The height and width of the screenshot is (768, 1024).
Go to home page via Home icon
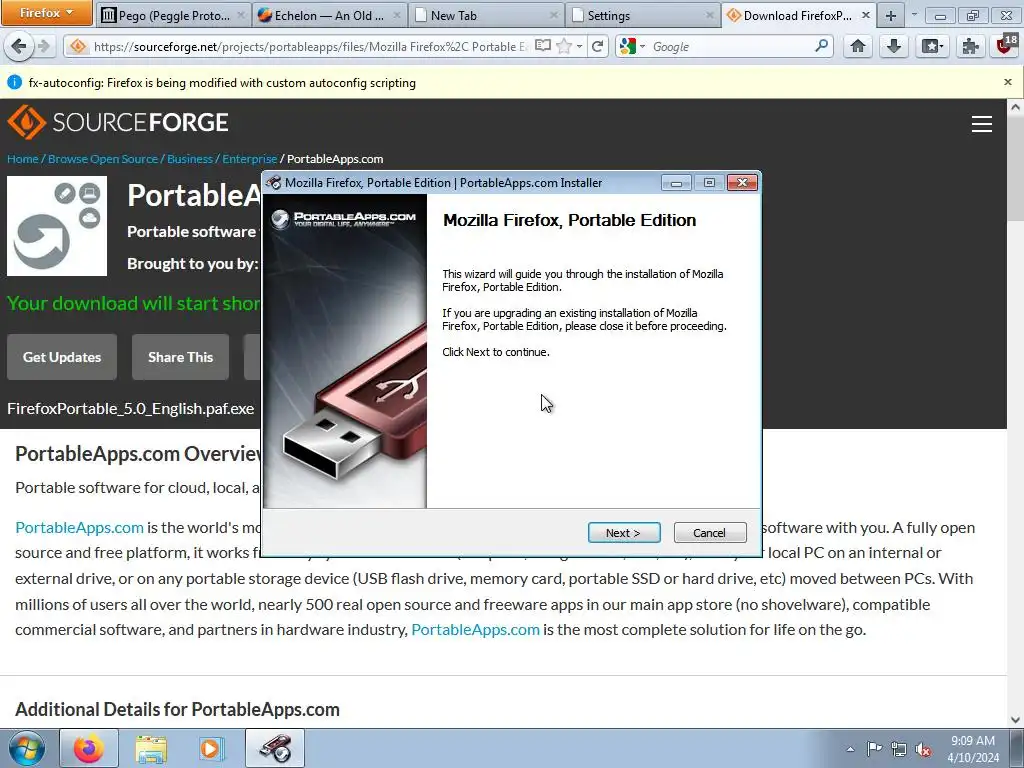click(857, 46)
